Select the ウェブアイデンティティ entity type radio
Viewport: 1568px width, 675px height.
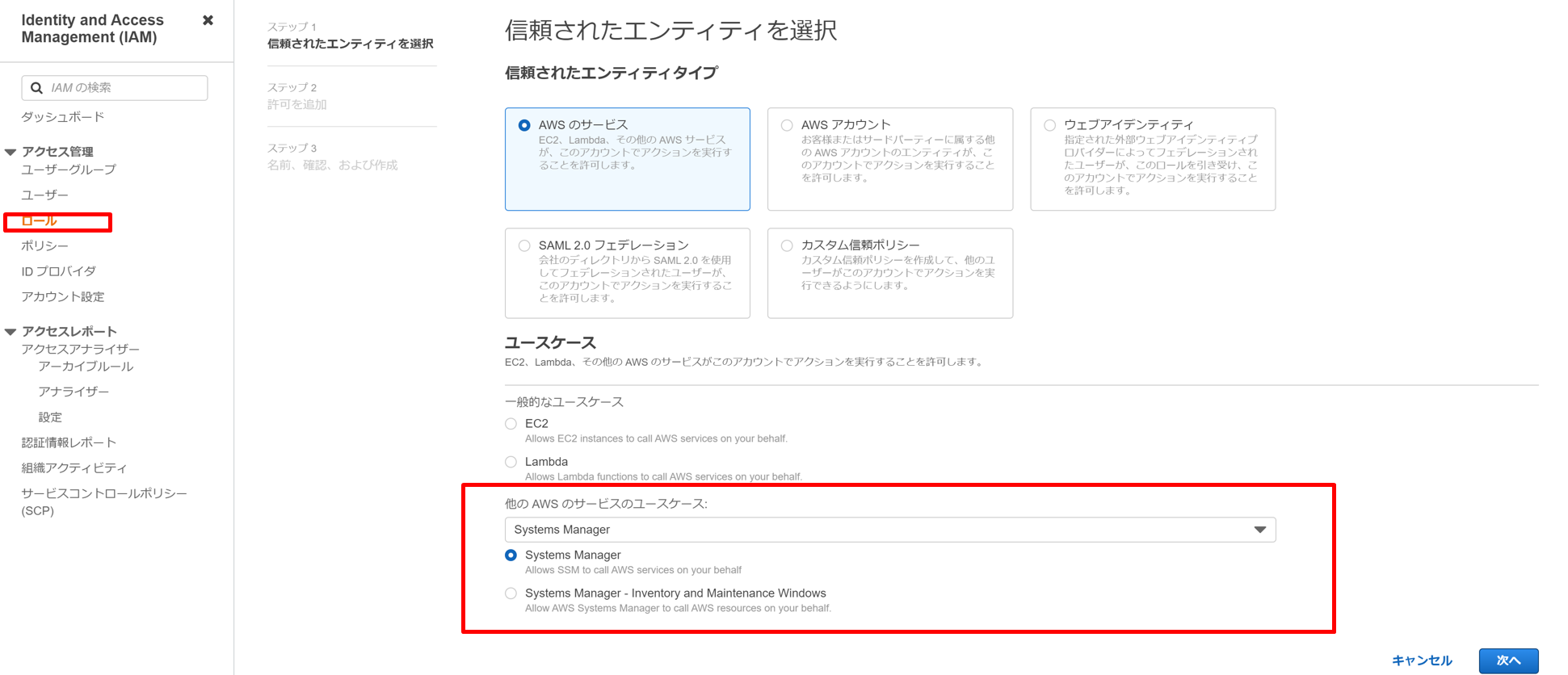(x=1049, y=125)
